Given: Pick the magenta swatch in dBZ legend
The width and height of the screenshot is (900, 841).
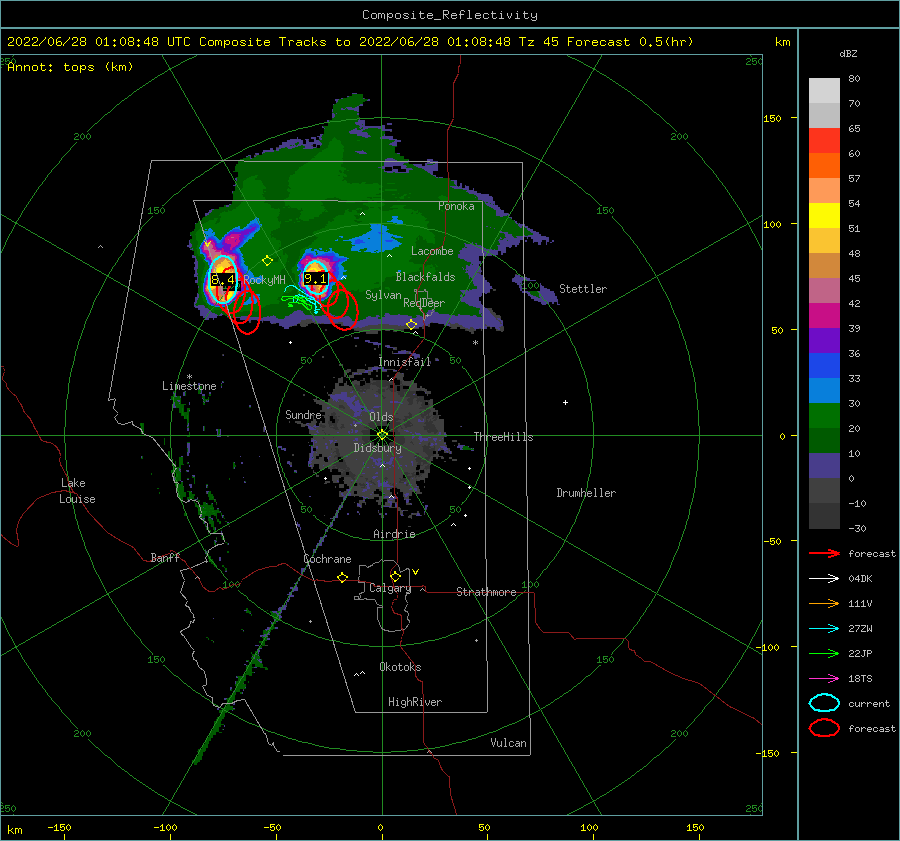Looking at the screenshot, I should (824, 316).
